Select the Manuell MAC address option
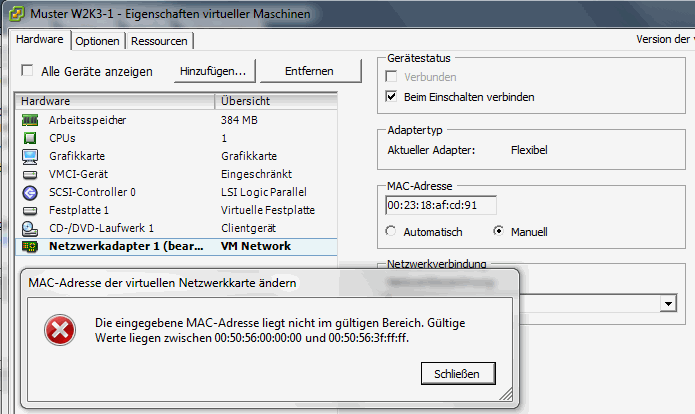This screenshot has width=695, height=414. tap(499, 231)
